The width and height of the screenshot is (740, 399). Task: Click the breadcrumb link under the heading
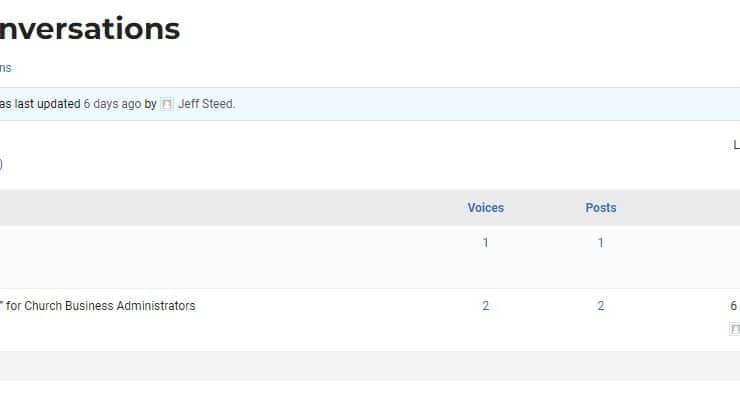click(x=6, y=68)
